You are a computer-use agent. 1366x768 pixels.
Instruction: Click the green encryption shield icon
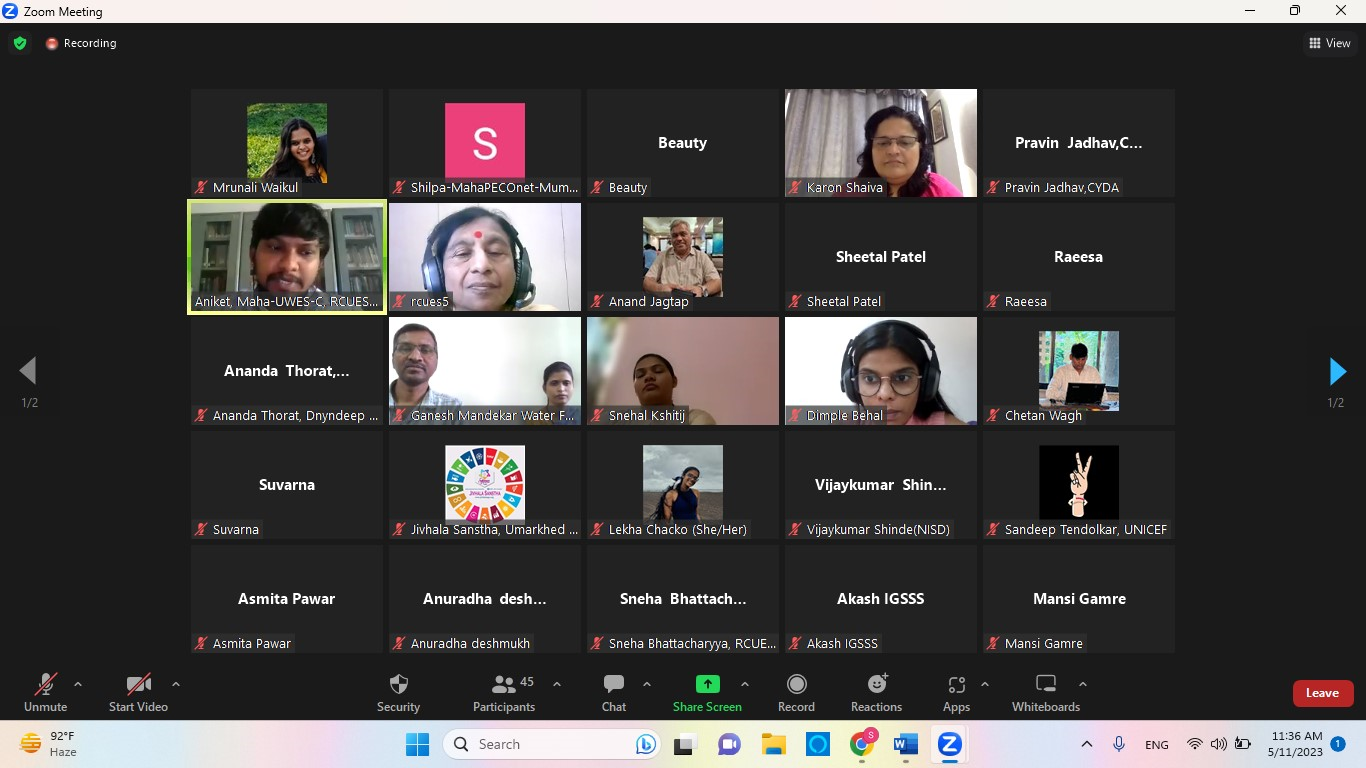(20, 43)
